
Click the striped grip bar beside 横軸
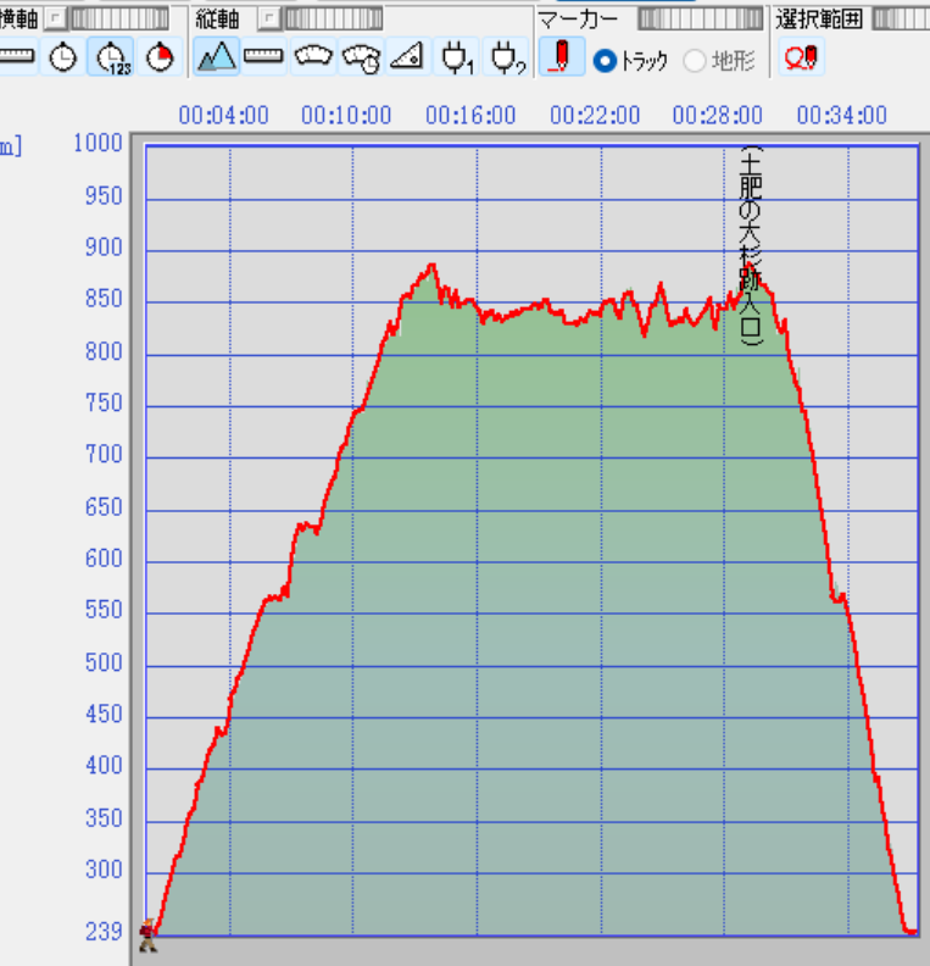point(119,18)
